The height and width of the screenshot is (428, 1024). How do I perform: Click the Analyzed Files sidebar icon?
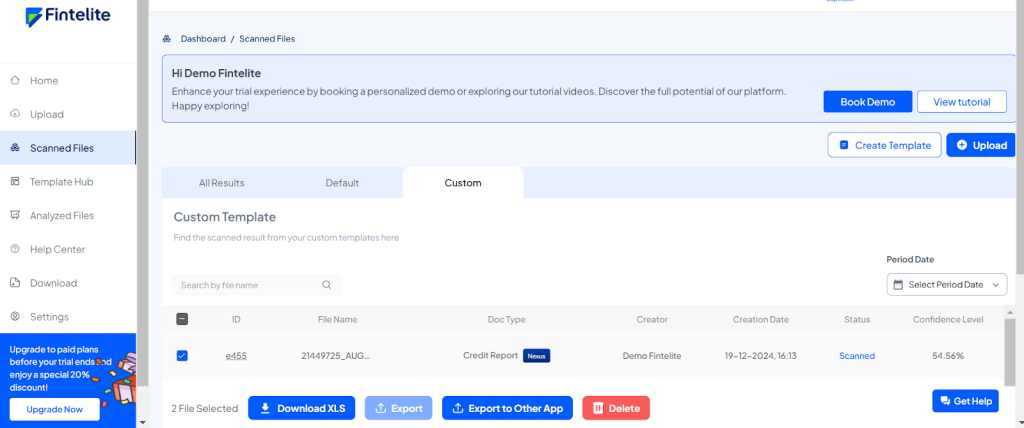point(15,215)
